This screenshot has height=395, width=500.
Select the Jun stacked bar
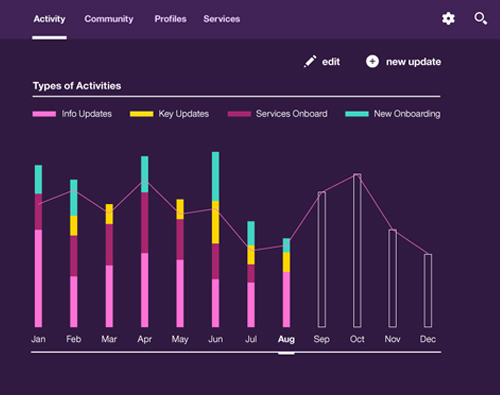[215, 239]
